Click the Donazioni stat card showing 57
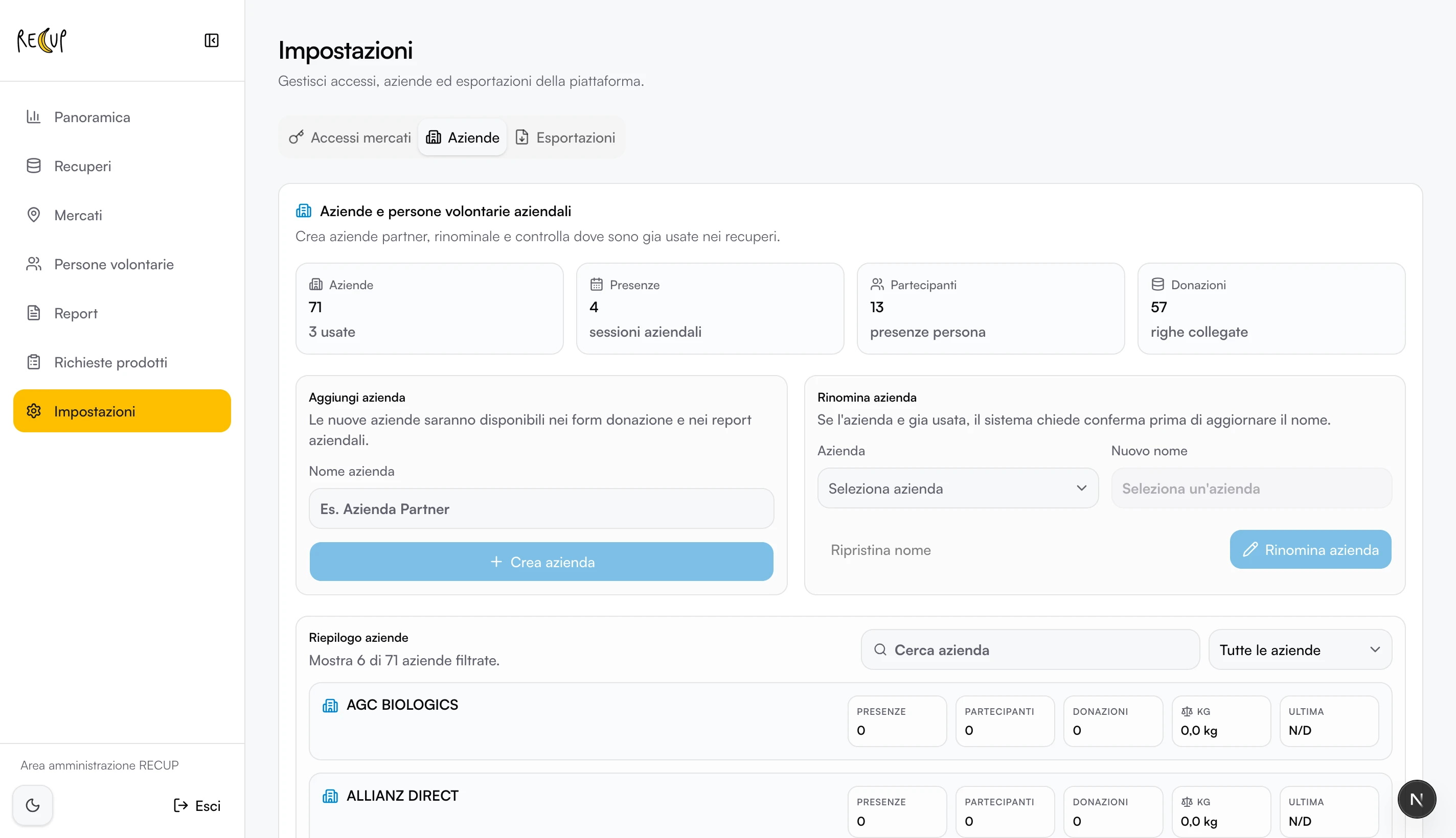Screen dimensions: 1456x838 click(1271, 309)
